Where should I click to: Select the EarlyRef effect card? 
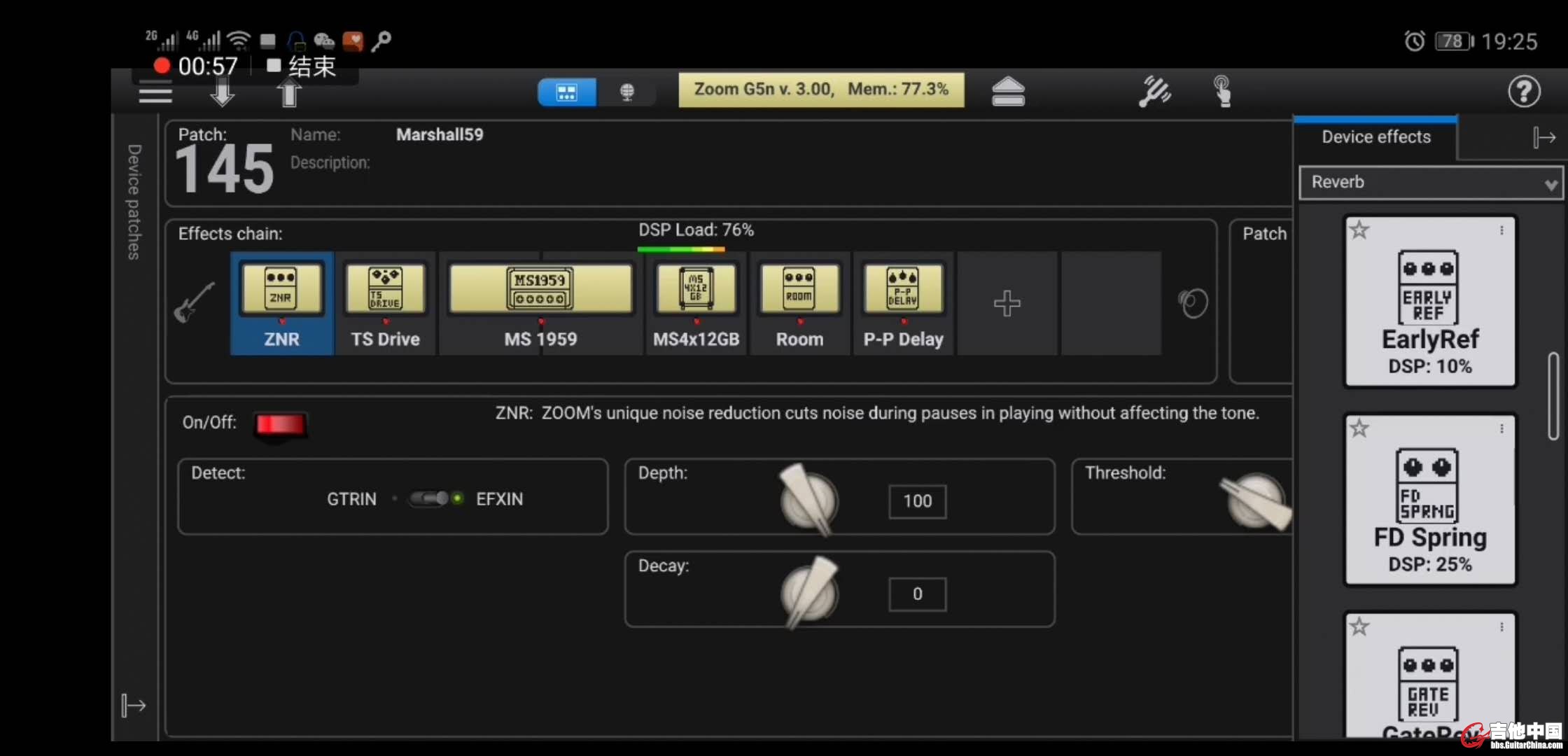[x=1429, y=301]
